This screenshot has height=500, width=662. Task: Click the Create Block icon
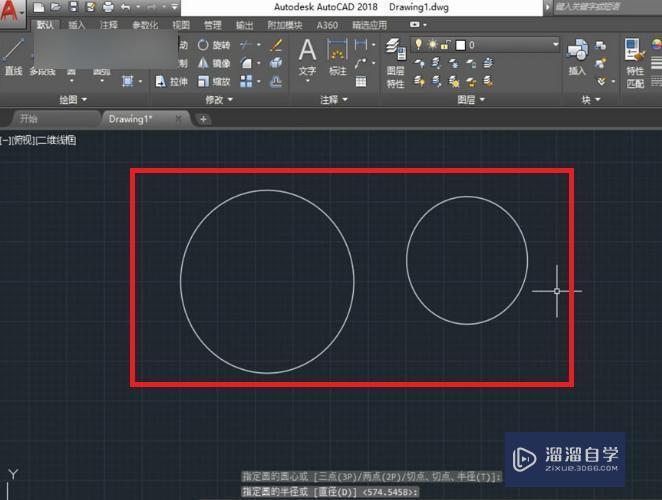click(600, 45)
